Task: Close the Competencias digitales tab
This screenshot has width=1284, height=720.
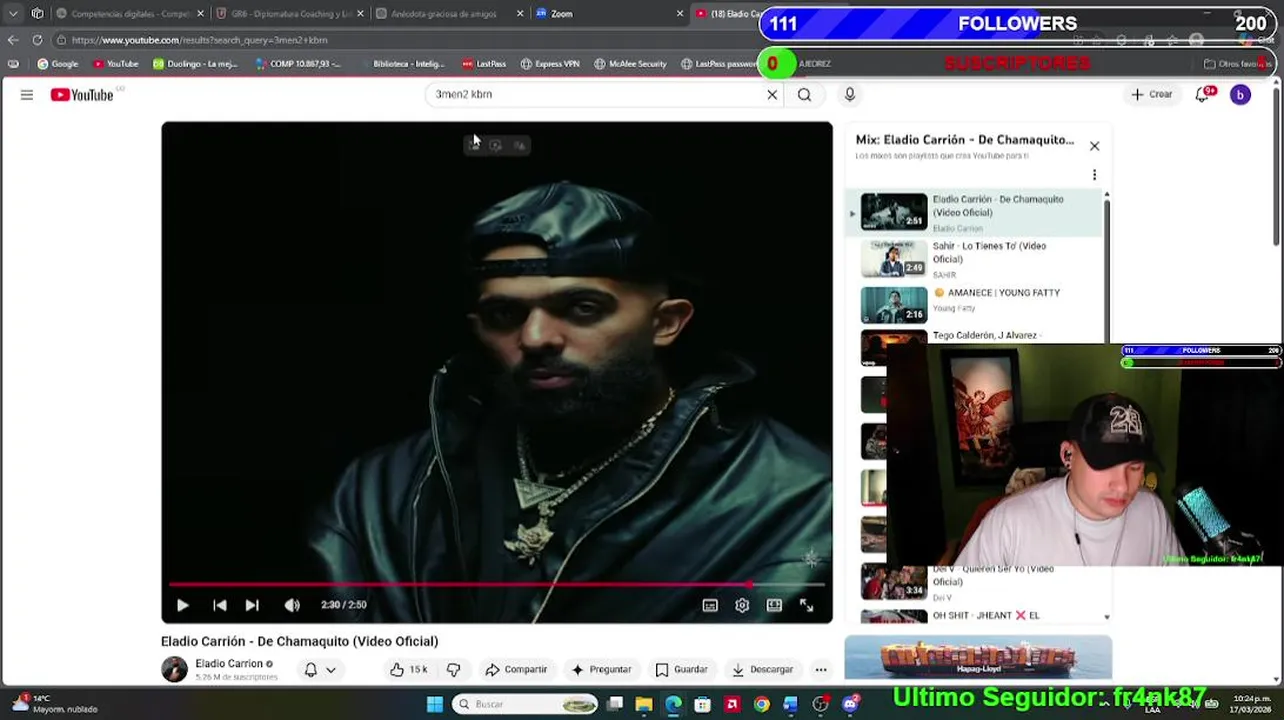Action: pos(200,14)
